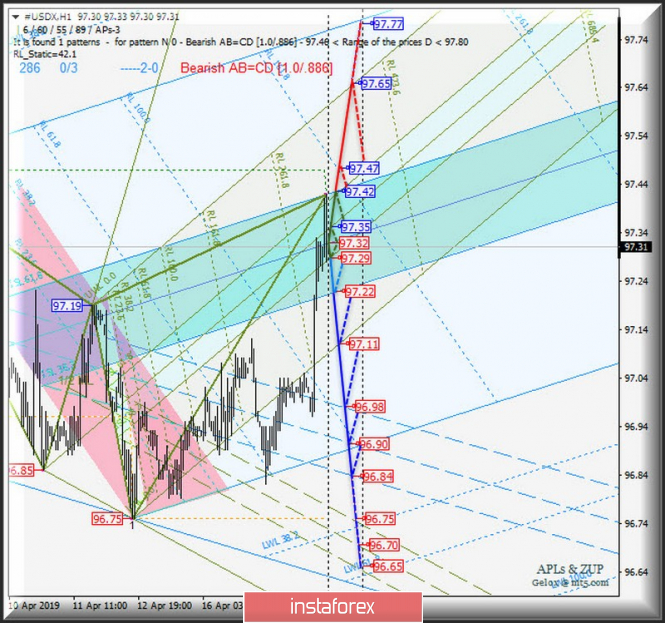Click the dashed 2-0 legend entry
The image size is (665, 623).
[x=140, y=68]
